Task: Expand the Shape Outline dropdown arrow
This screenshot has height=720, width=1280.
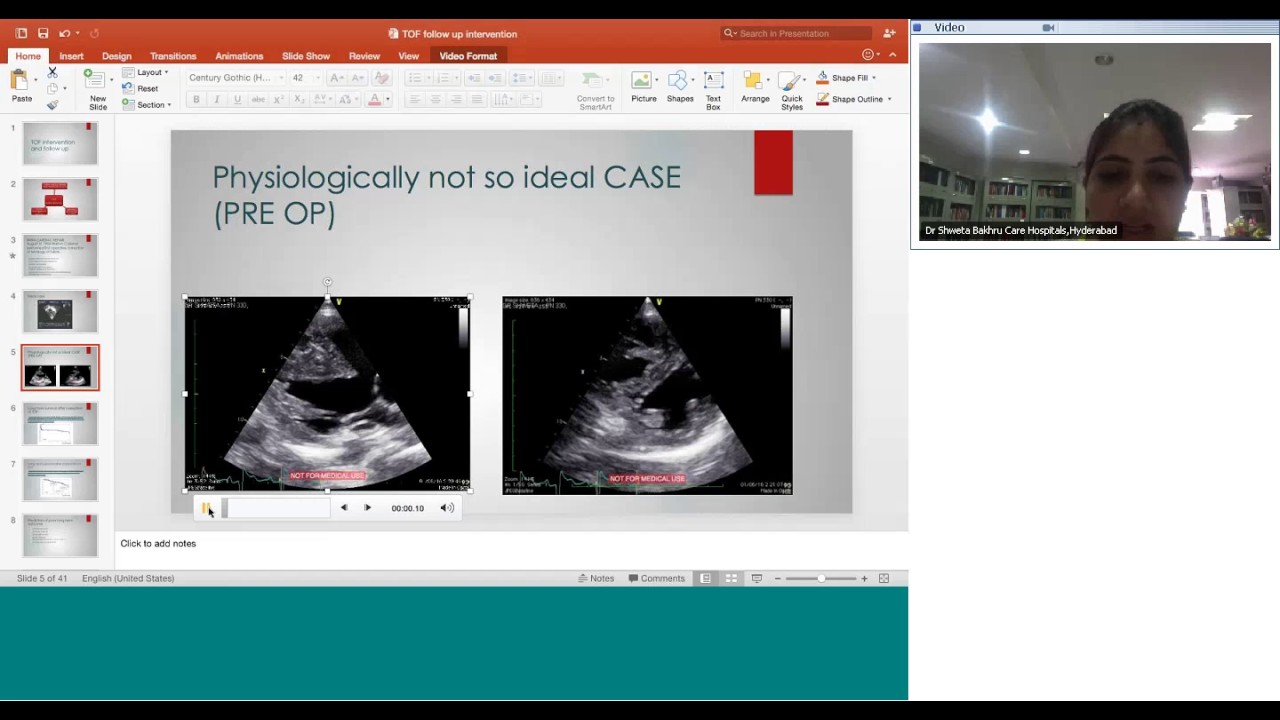Action: [889, 99]
